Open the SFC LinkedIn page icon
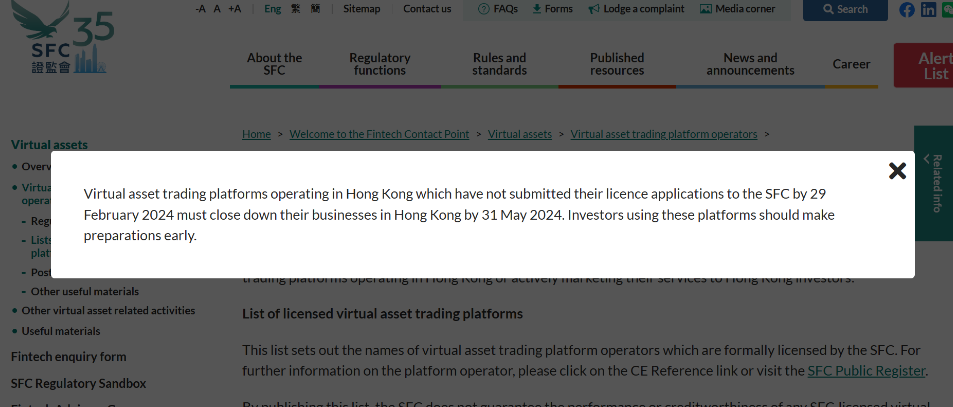953x407 pixels. pos(929,10)
